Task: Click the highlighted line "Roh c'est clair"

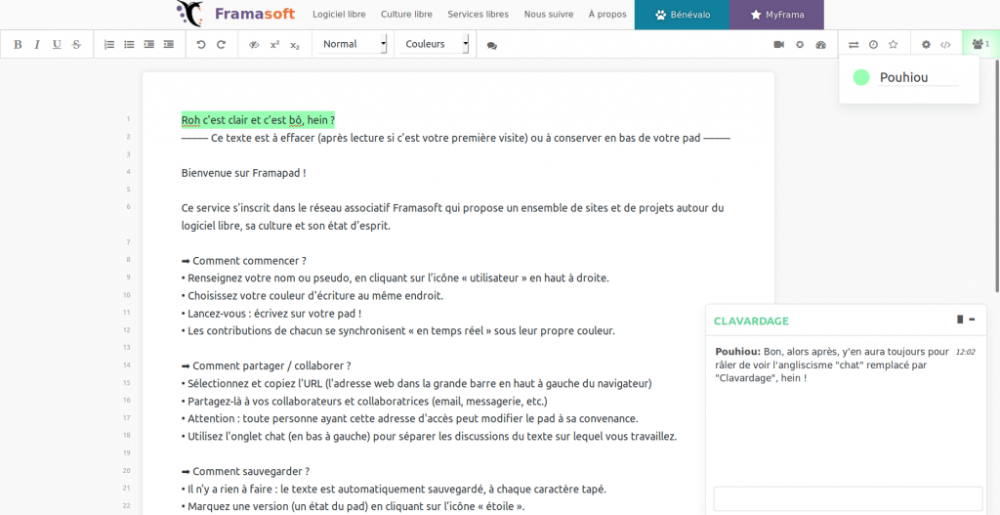Action: [258, 120]
